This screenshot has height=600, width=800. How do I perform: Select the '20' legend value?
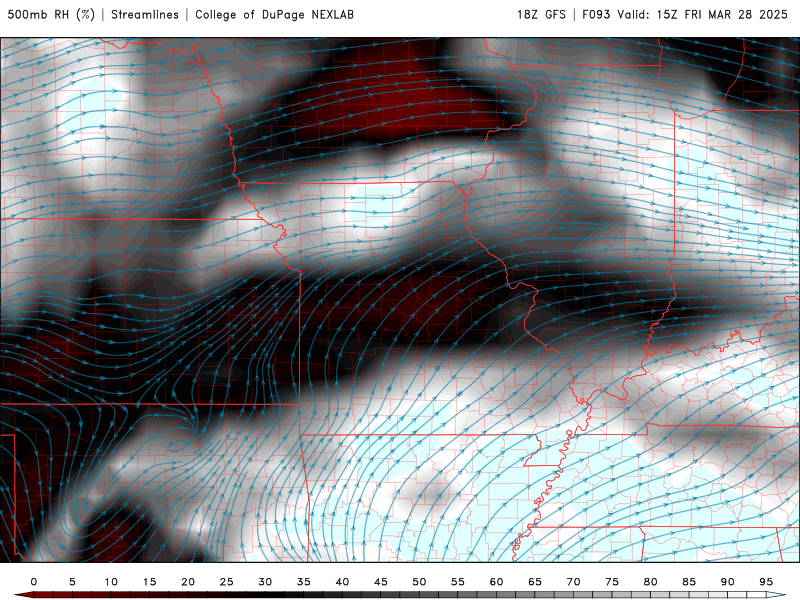pyautogui.click(x=188, y=582)
